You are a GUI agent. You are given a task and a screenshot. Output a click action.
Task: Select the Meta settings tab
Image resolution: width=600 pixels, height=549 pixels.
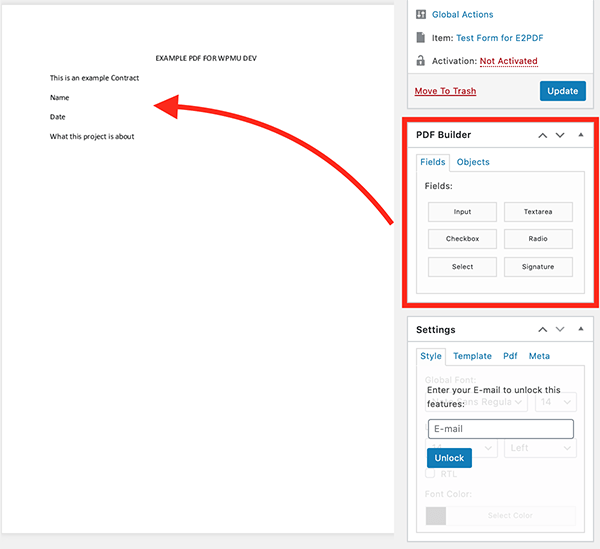[539, 356]
